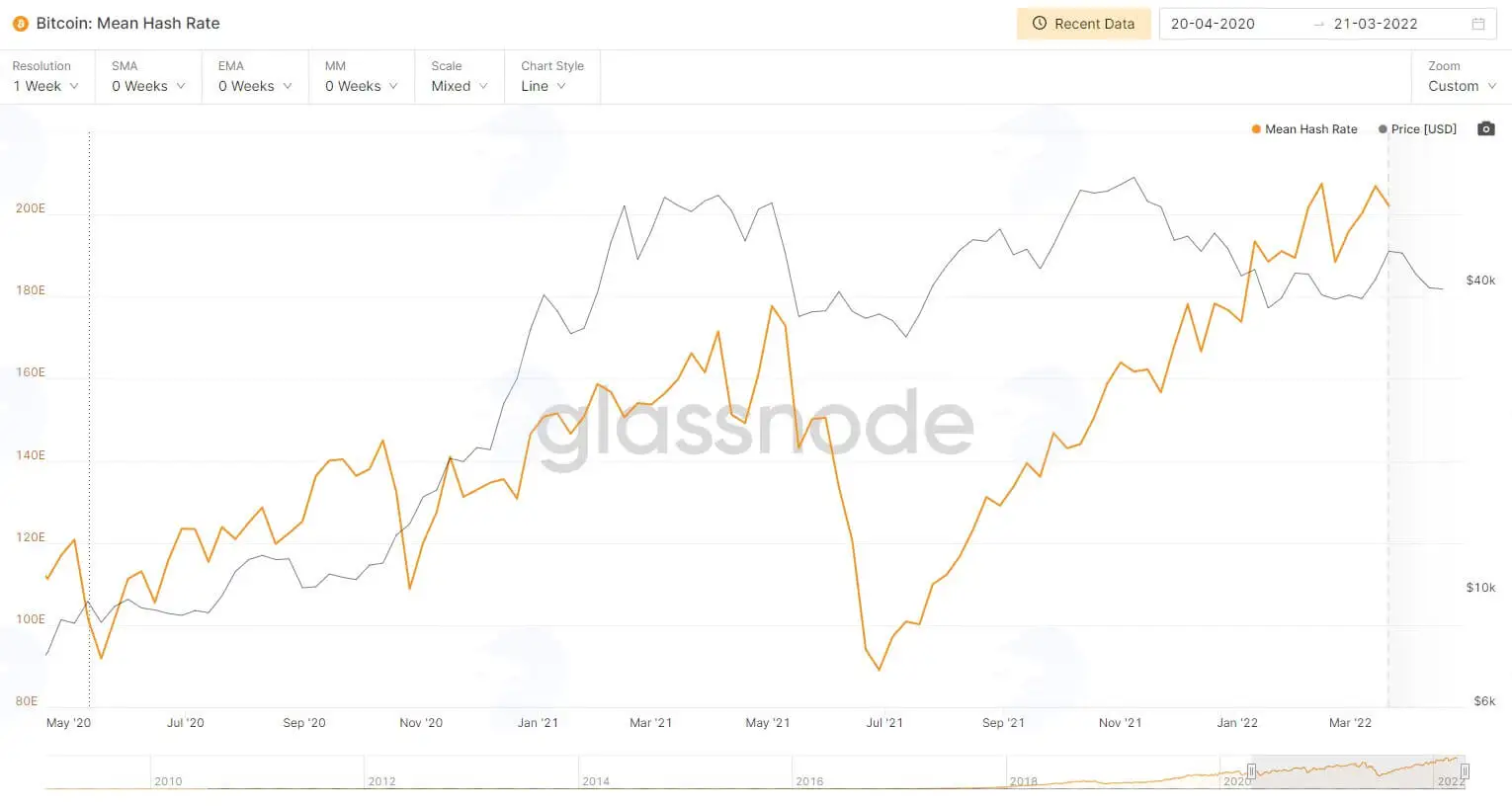The height and width of the screenshot is (809, 1512).
Task: Toggle Mean Hash Rate series in legend
Action: coord(1304,129)
